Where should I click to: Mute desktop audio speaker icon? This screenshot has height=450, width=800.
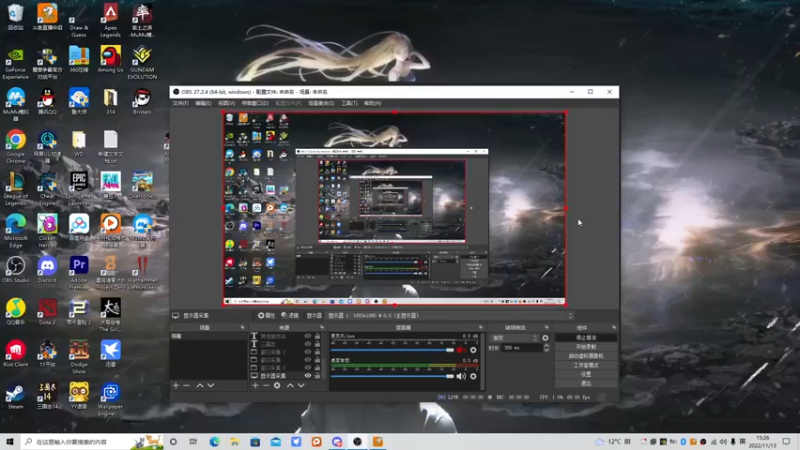[x=461, y=377]
